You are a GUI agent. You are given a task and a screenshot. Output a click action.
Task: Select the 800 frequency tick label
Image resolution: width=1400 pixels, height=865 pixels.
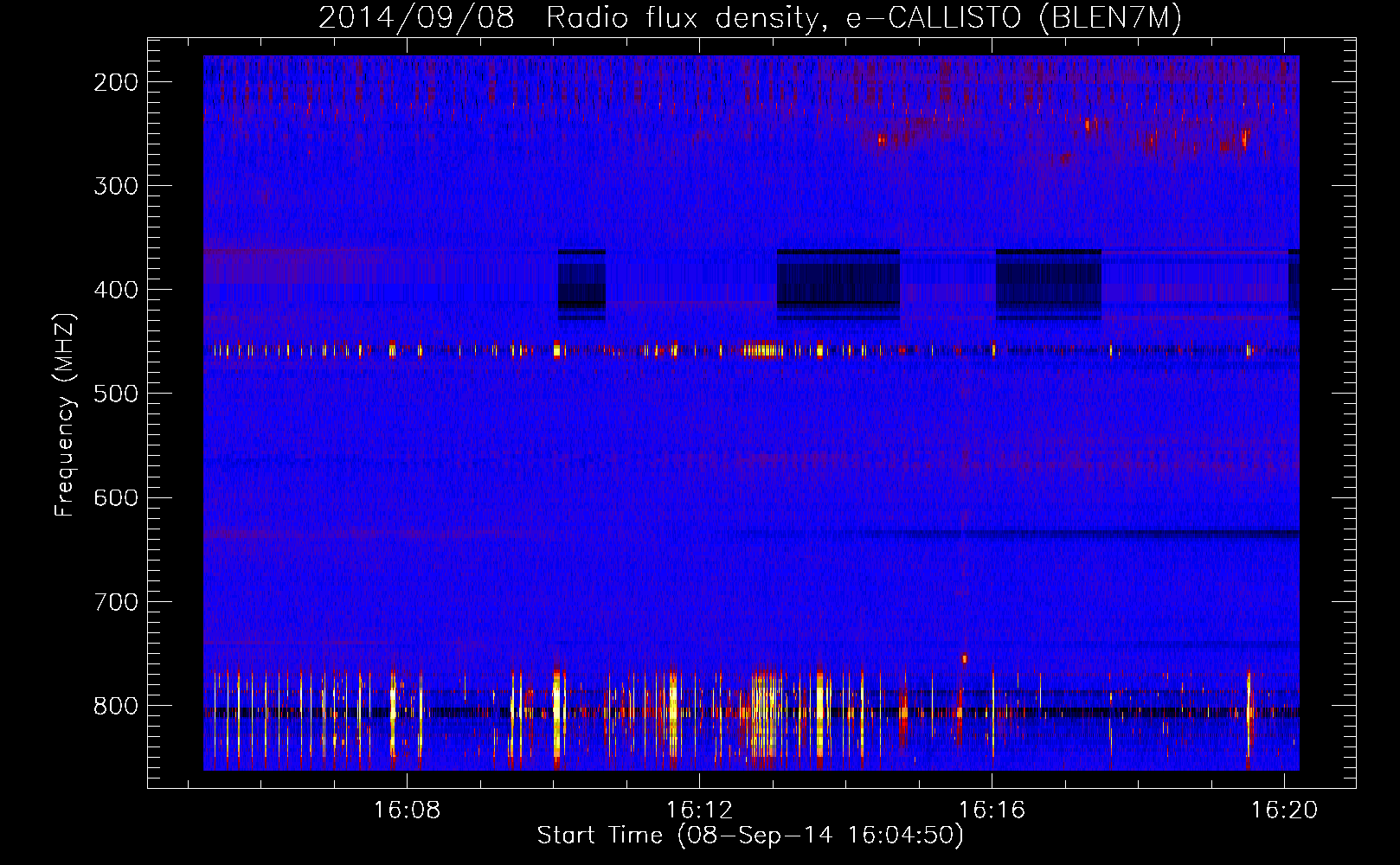pyautogui.click(x=116, y=706)
